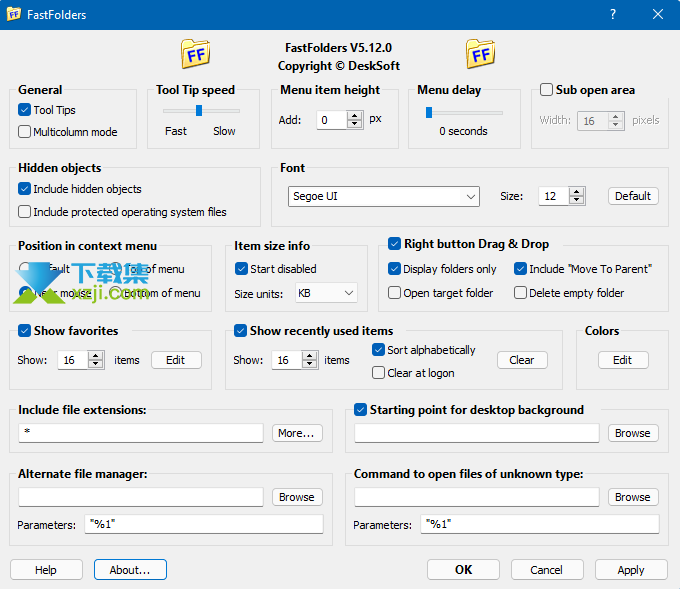Browse for Alternate file manager

click(x=297, y=497)
